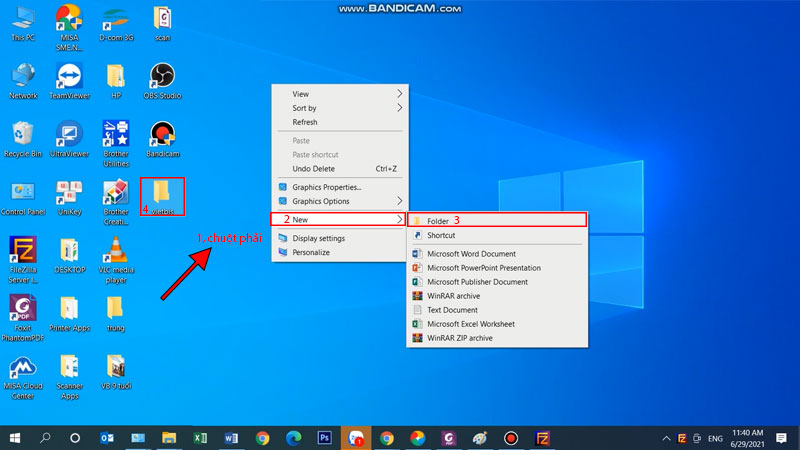Choose Folder in the New submenu
Screen dimensions: 800x450
click(438, 220)
